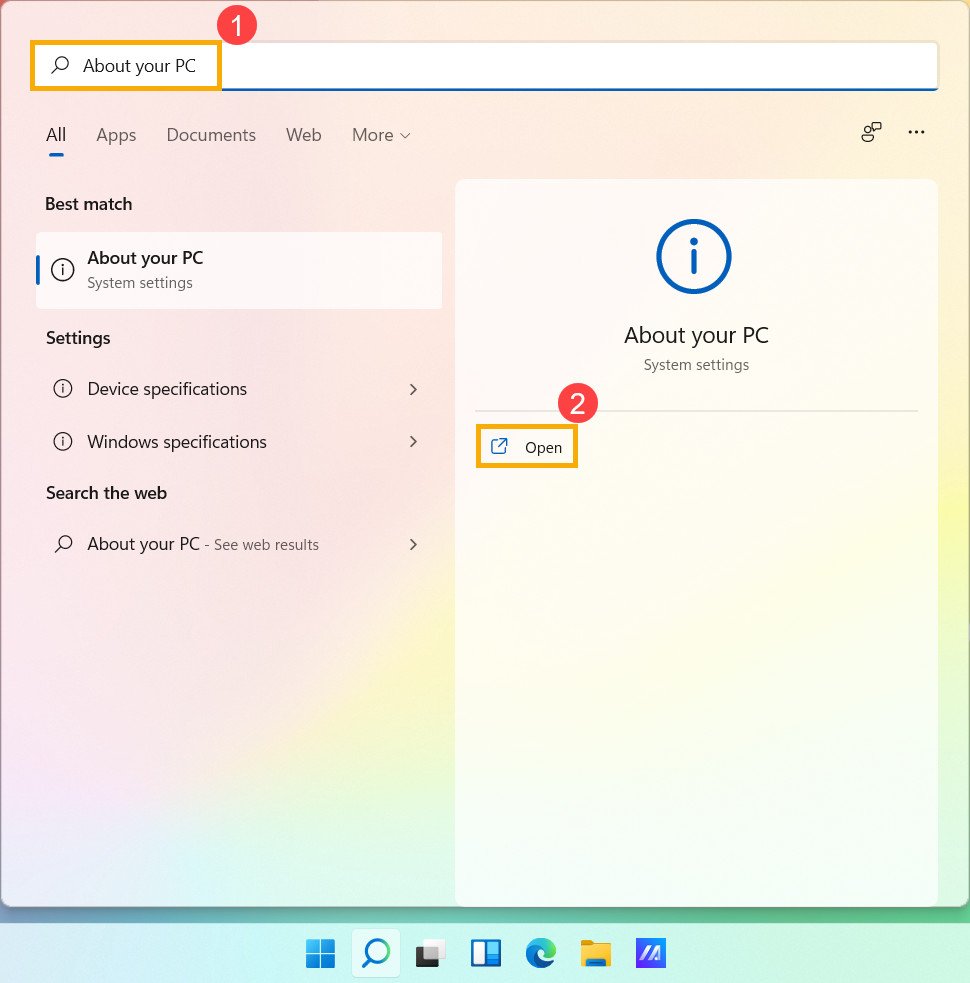Switch to the Web tab
The height and width of the screenshot is (983, 970).
[303, 135]
